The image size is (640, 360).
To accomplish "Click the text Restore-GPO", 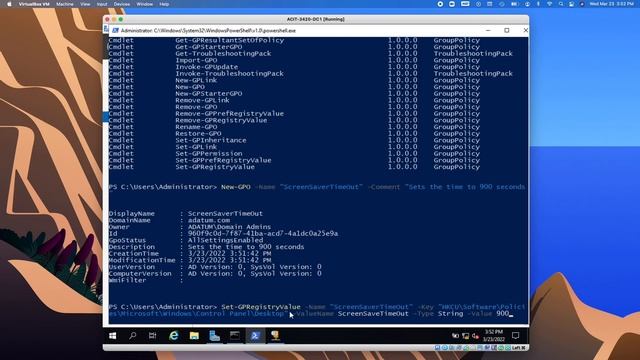I will (198, 133).
